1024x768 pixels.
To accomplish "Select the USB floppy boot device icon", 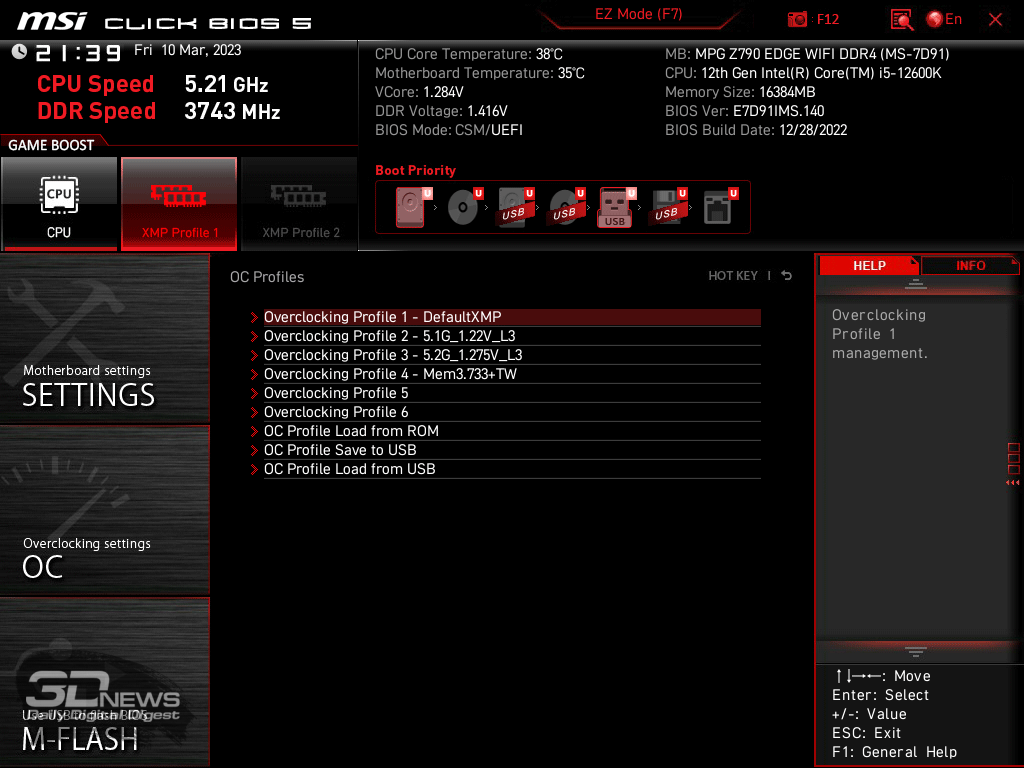I will point(667,207).
